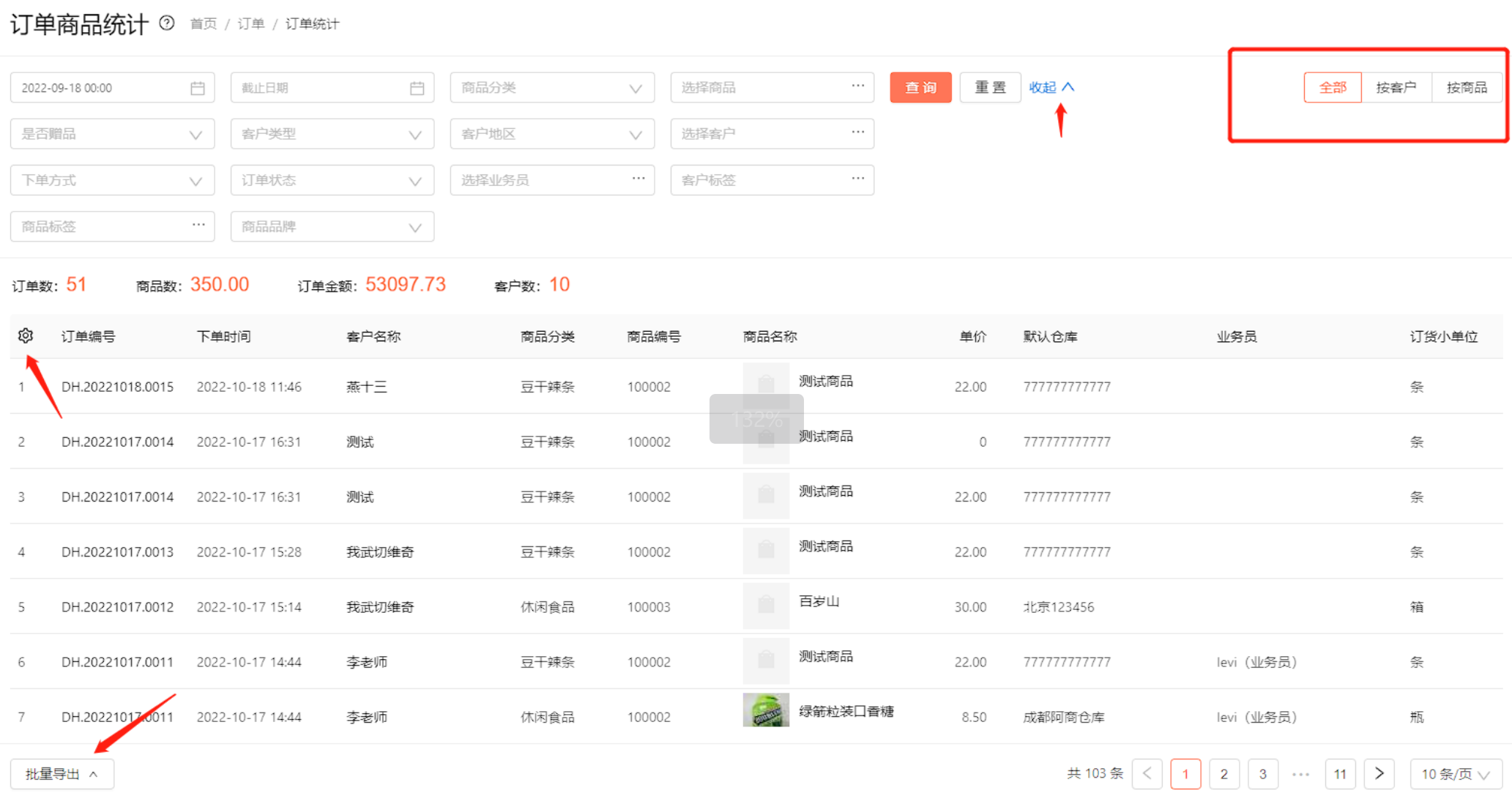Screen dimensions: 1512x796
Task: Click 单价 column header
Action: point(973,336)
